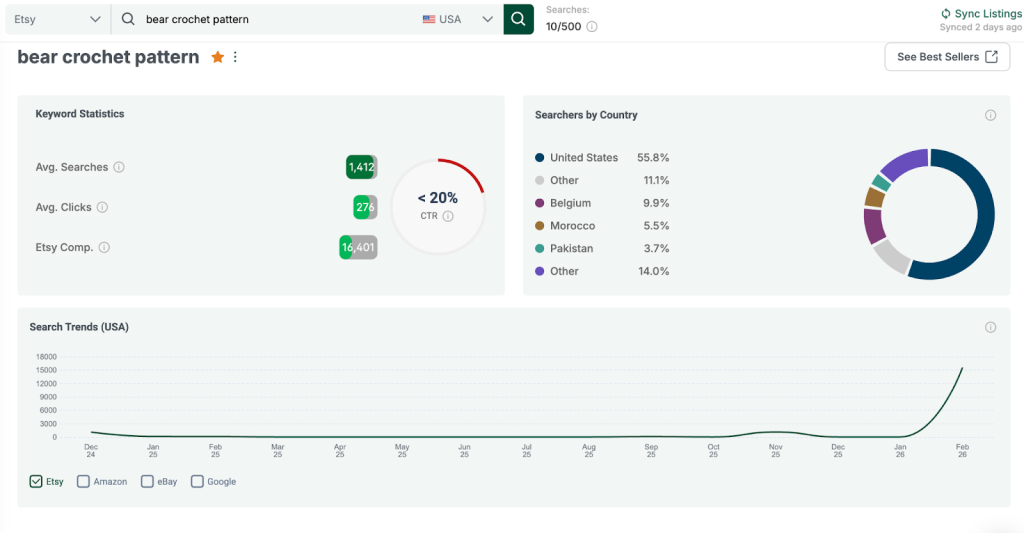Click the green search magnifier button
Screen dimensions: 1024x533
point(518,19)
